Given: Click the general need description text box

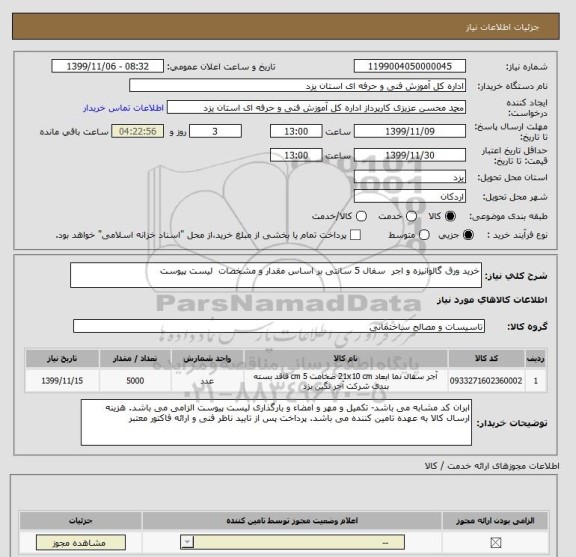Looking at the screenshot, I should tap(276, 275).
